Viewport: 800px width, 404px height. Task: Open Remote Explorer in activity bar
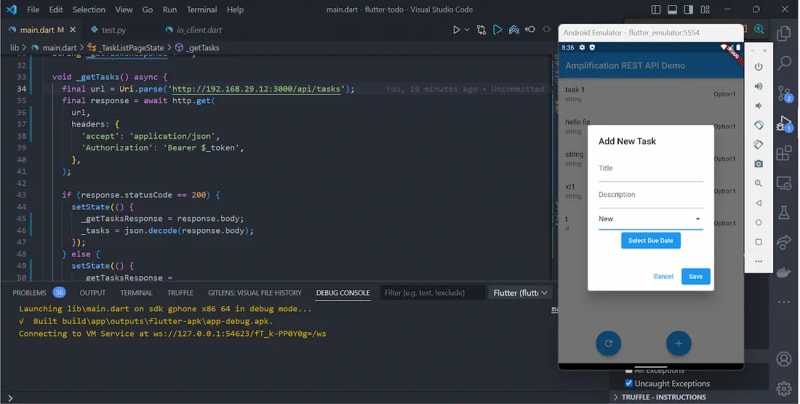click(784, 183)
